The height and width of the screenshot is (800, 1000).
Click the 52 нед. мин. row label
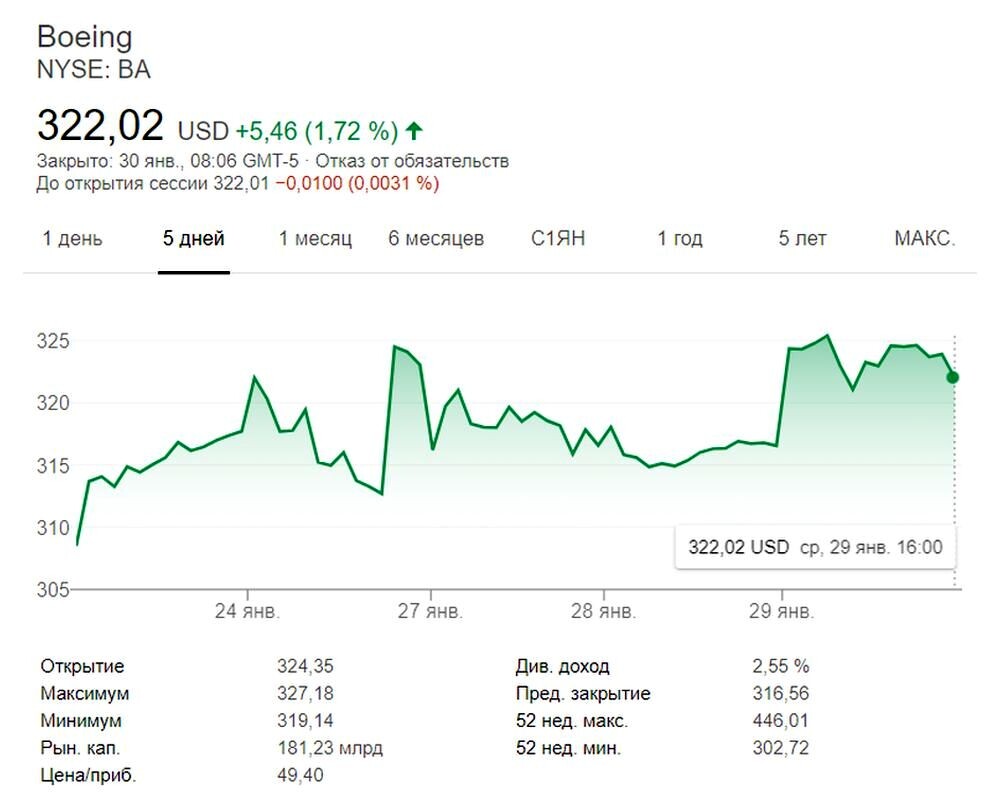click(568, 748)
